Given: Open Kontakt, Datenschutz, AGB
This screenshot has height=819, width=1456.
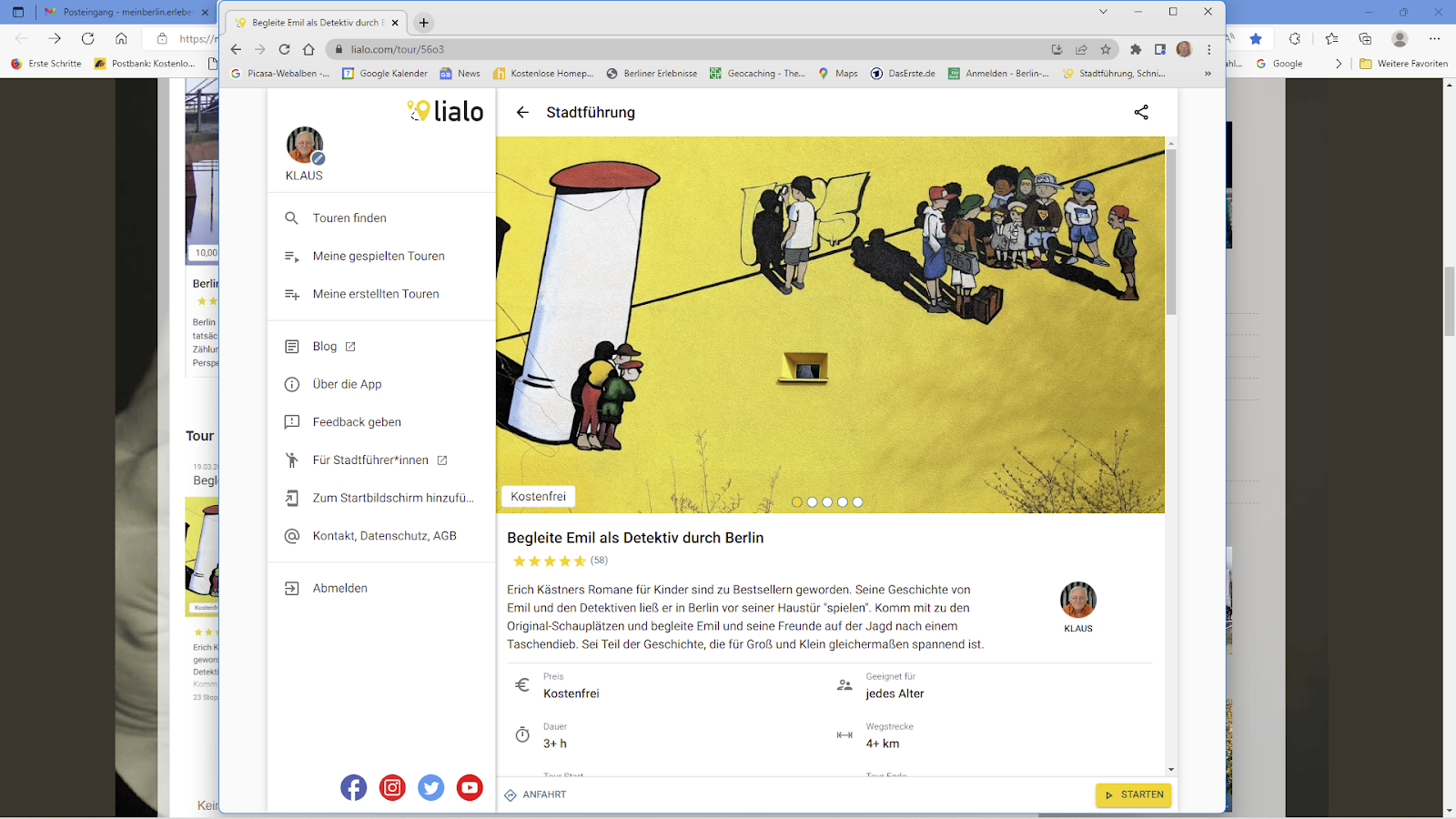Looking at the screenshot, I should coord(381,536).
